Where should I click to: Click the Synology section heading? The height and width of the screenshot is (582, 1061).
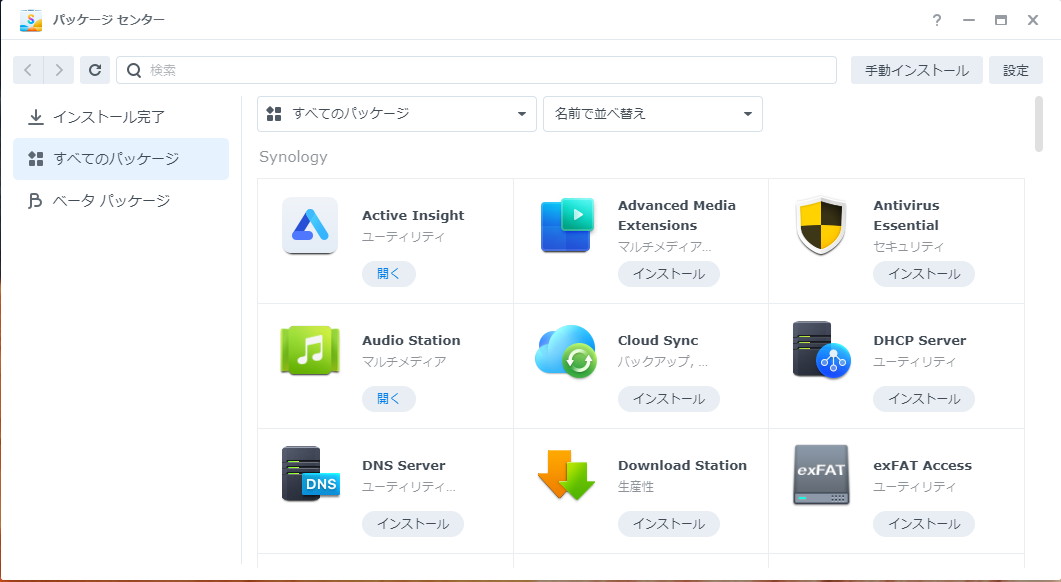[x=293, y=157]
